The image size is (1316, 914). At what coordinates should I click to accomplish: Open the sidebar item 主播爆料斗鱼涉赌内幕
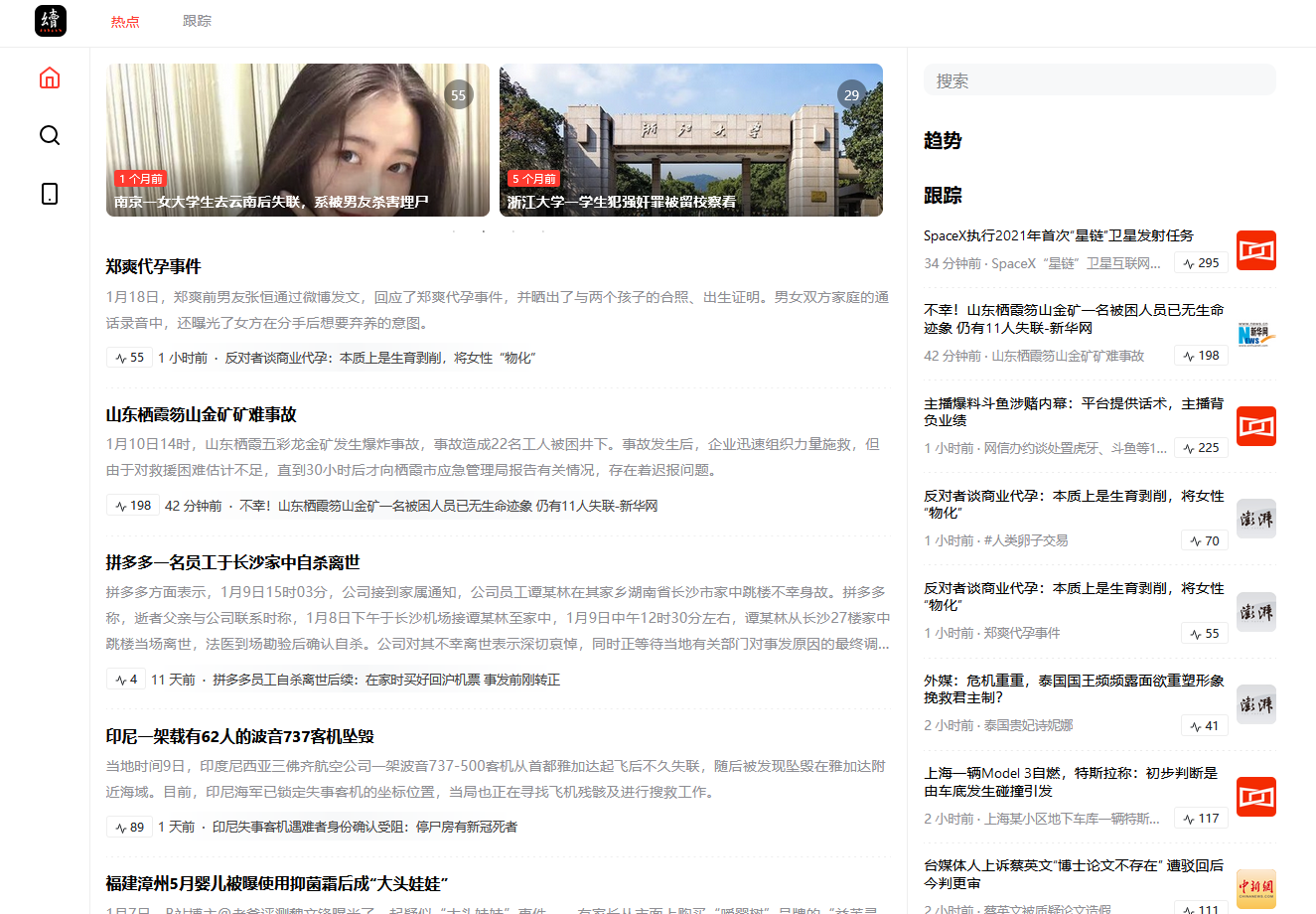click(1074, 411)
